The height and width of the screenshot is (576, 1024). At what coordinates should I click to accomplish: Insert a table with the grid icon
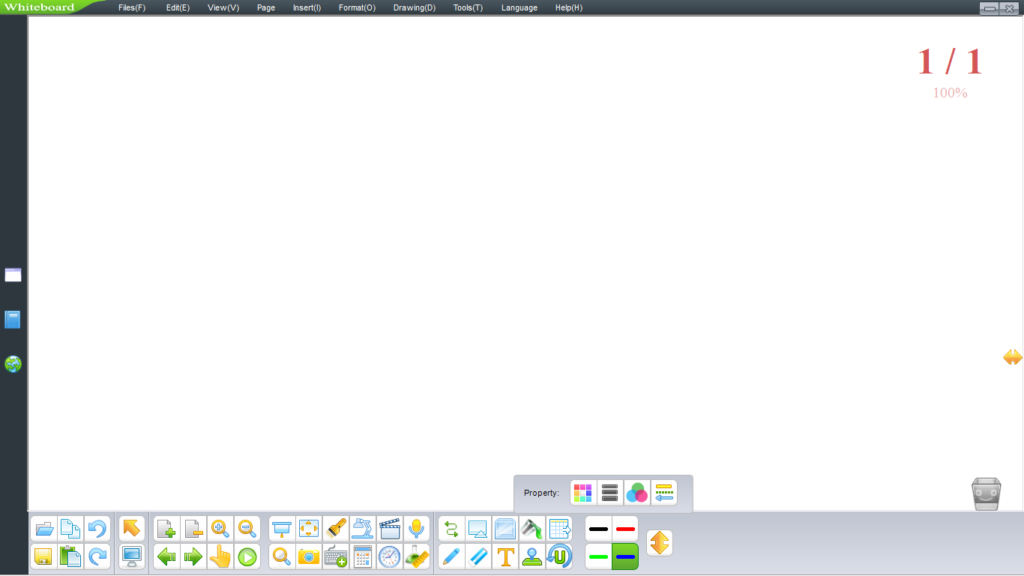coord(560,528)
